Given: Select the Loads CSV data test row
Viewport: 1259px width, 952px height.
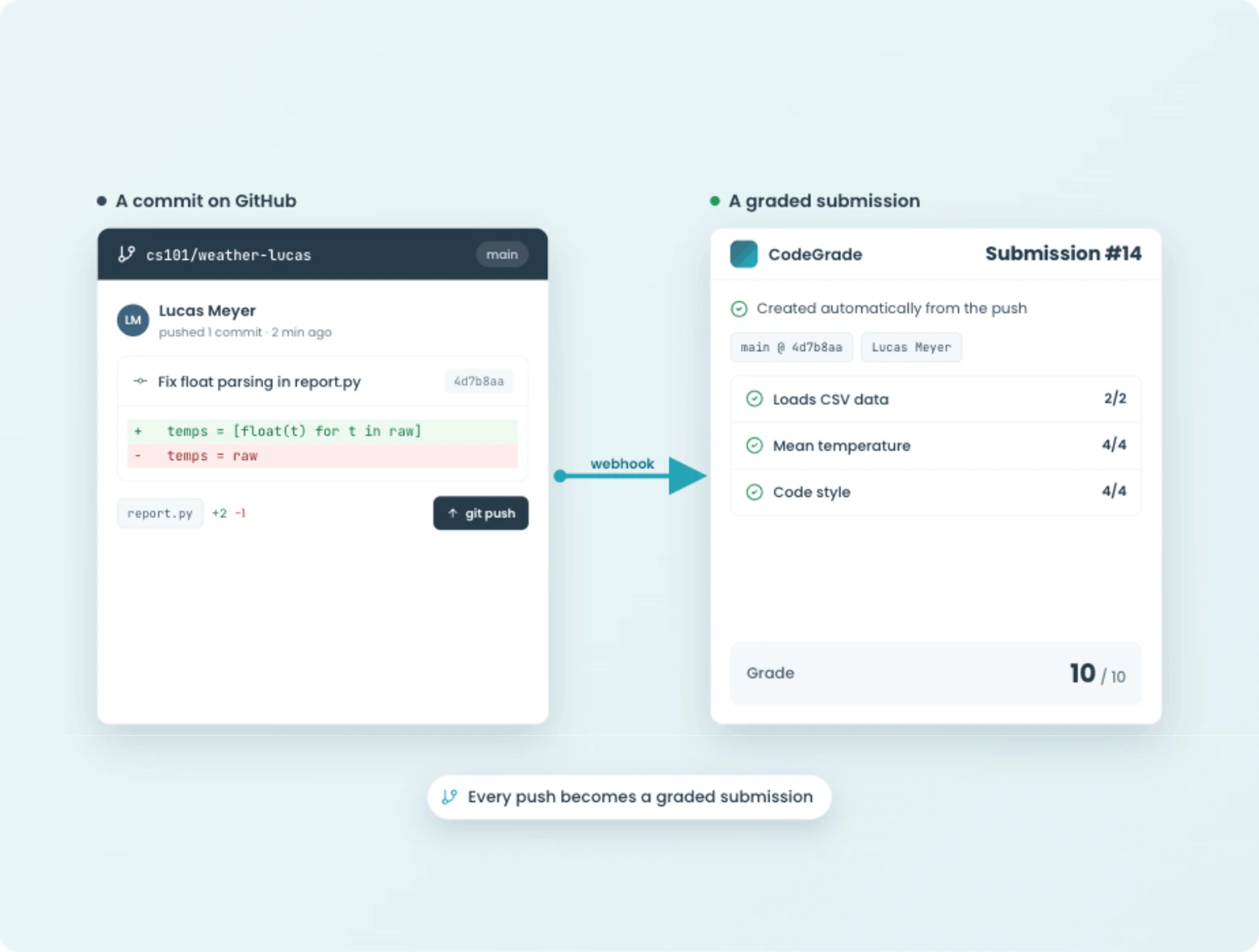Looking at the screenshot, I should (x=936, y=399).
